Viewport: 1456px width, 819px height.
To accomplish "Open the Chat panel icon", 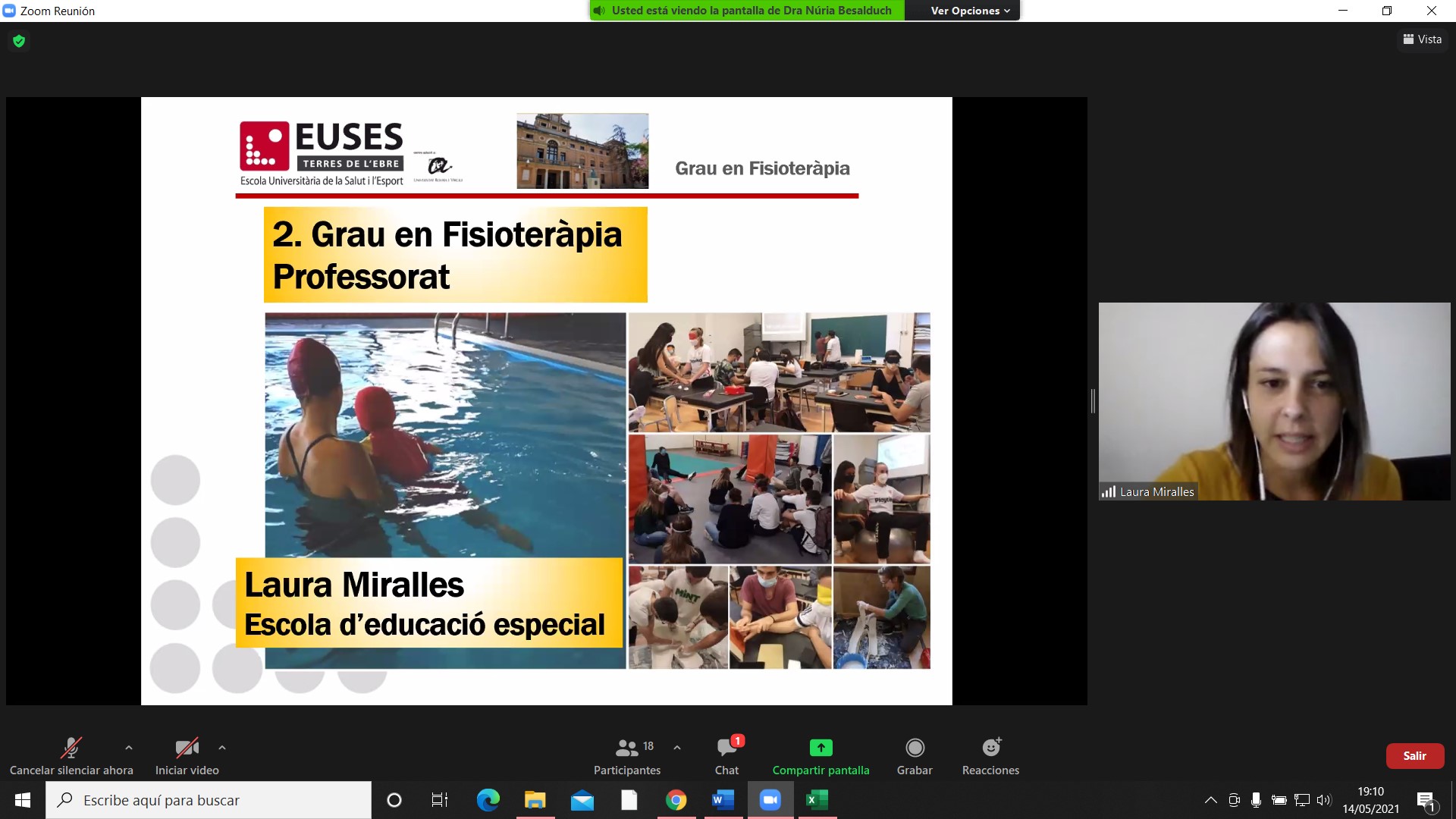I will 726,748.
